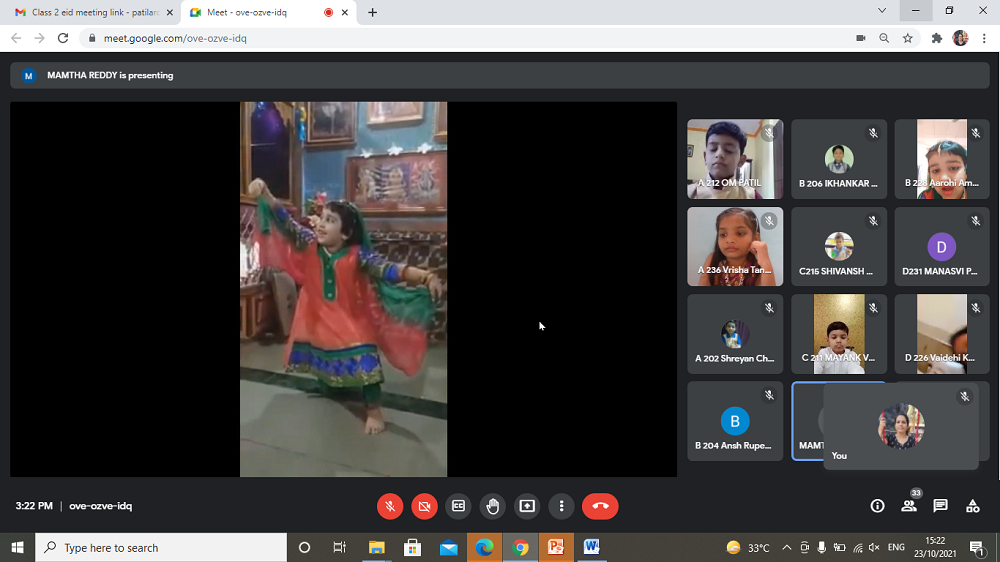Expand Chrome's tab search chevron
This screenshot has width=1000, height=562.
click(881, 11)
